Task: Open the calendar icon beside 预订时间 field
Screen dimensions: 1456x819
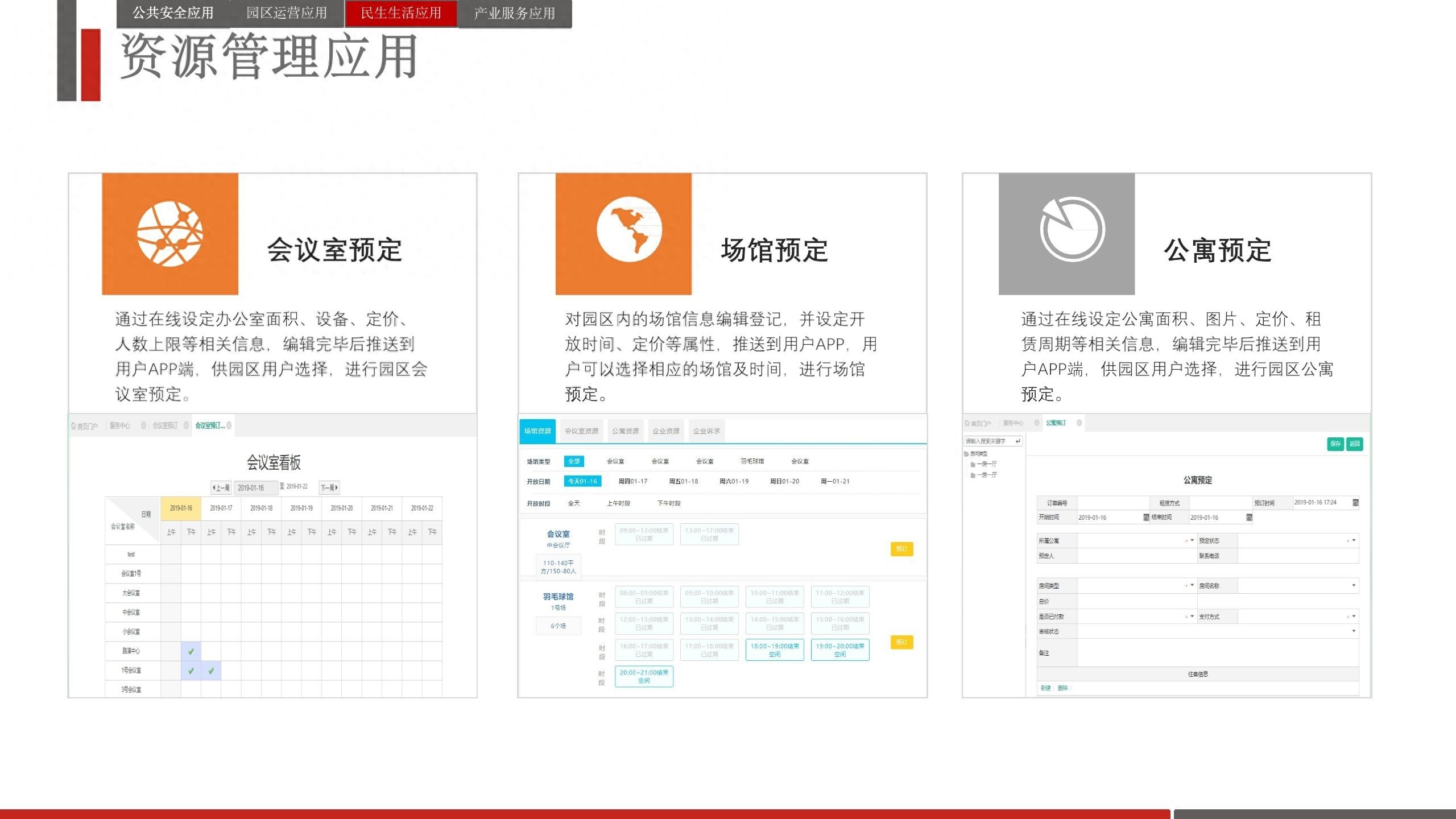Action: pos(1355,503)
